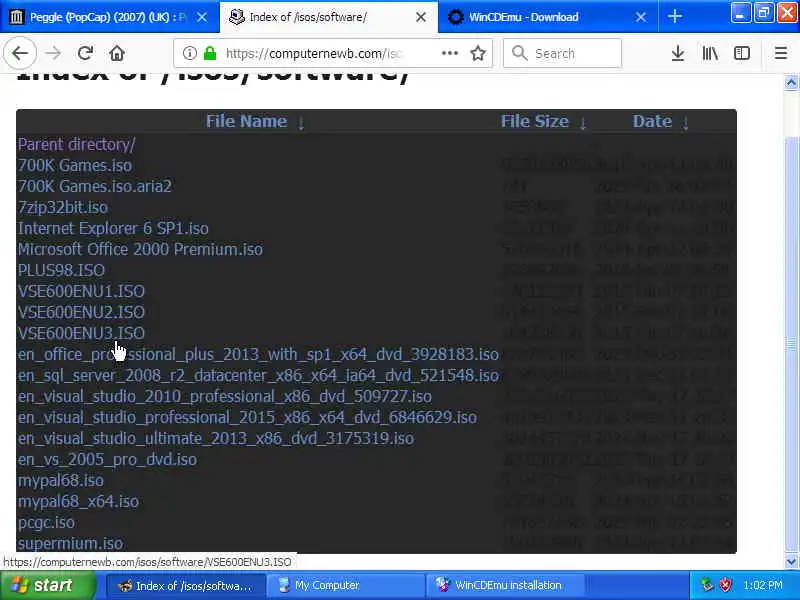Download mypal68.iso
Image resolution: width=800 pixels, height=600 pixels.
pyautogui.click(x=61, y=480)
